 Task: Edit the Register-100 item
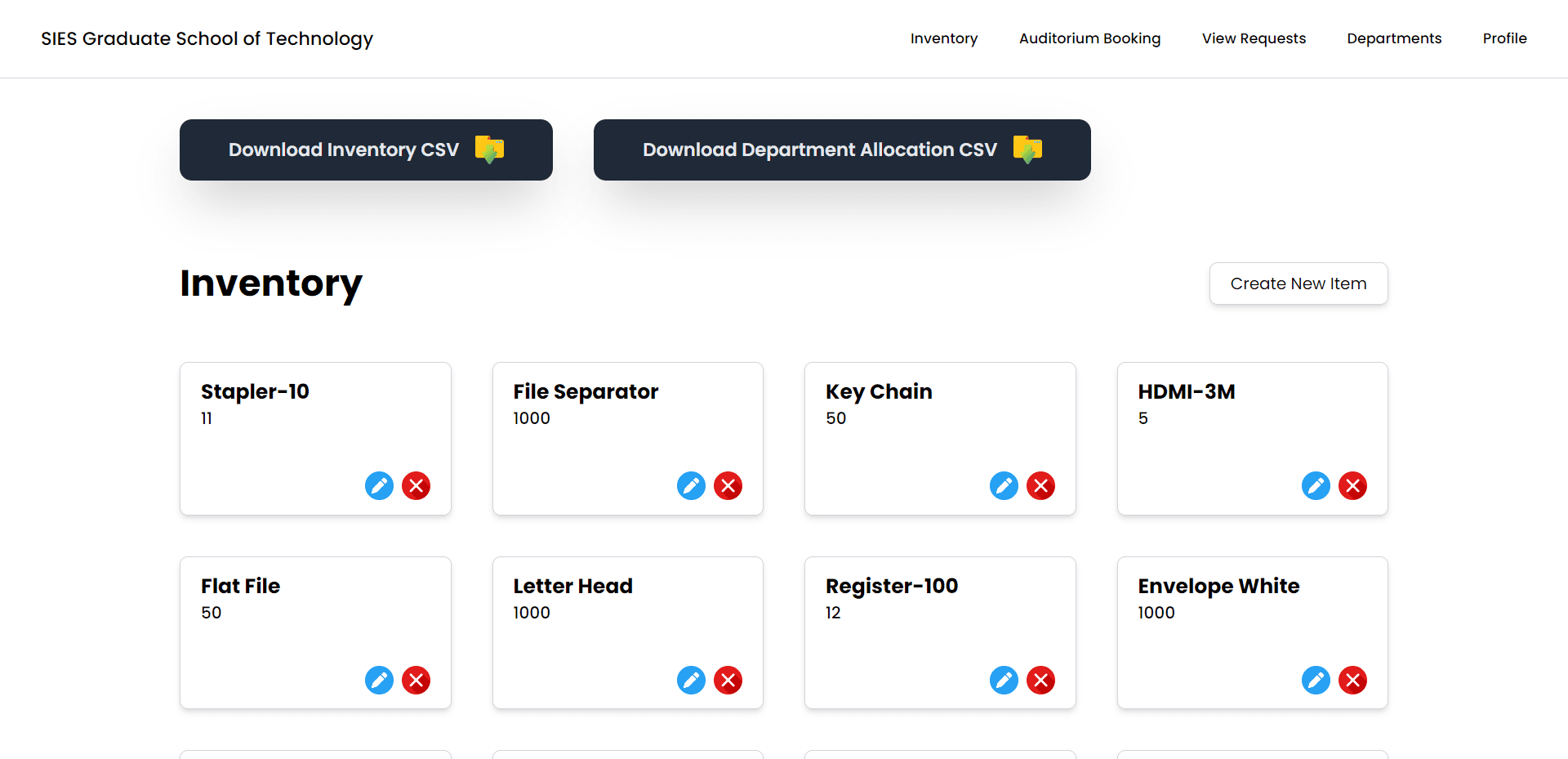(1004, 681)
